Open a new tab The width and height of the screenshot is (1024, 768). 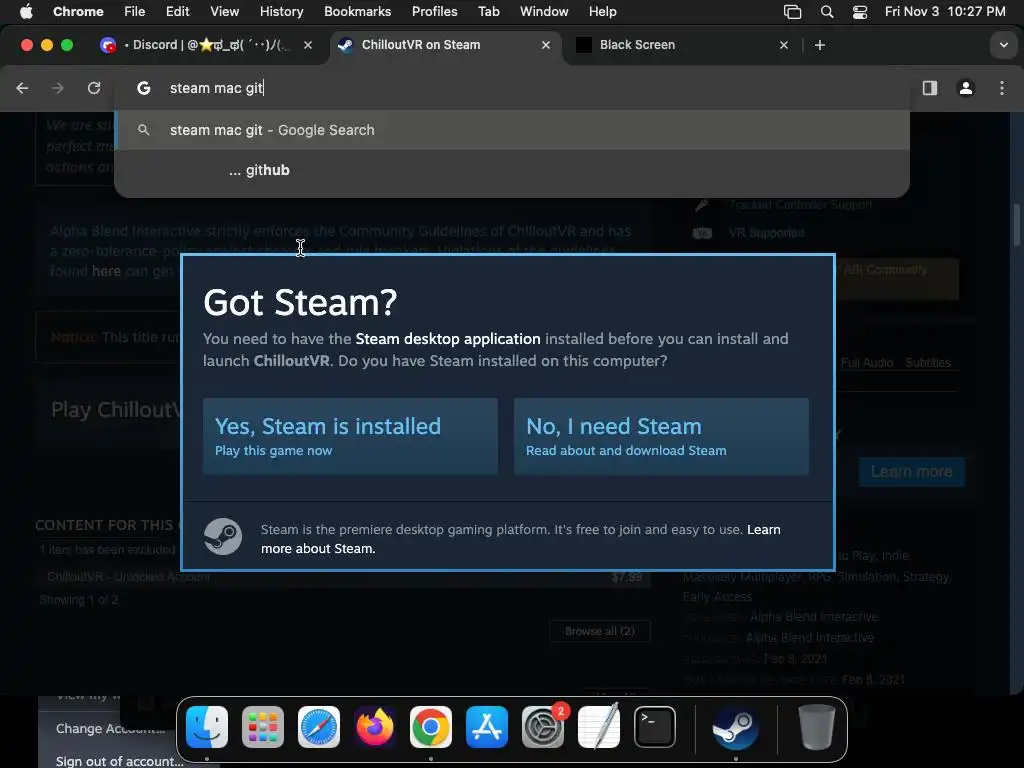[x=820, y=45]
